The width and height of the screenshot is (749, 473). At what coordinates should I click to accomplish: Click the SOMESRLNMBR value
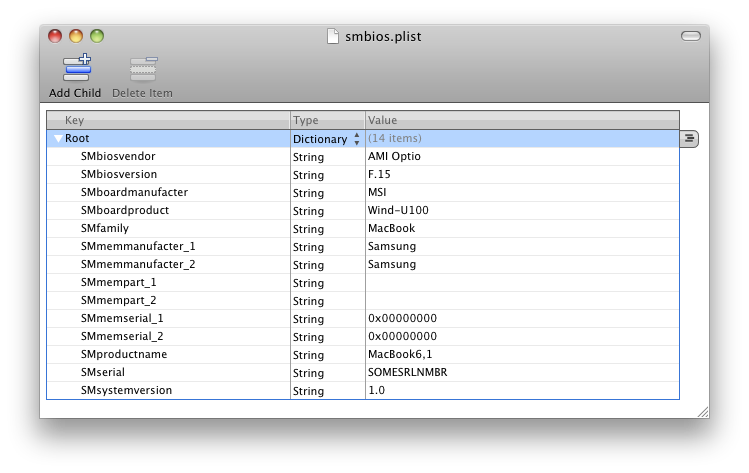pyautogui.click(x=407, y=372)
